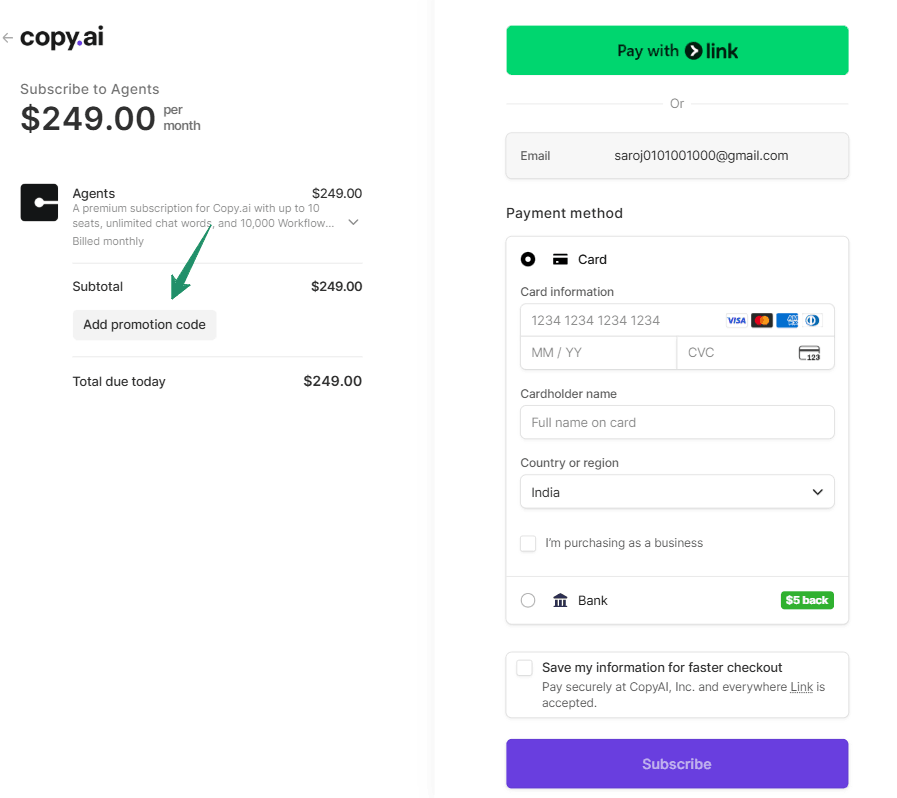Click the Mastercard brand icon
Viewport: 897px width, 798px height.
[762, 320]
